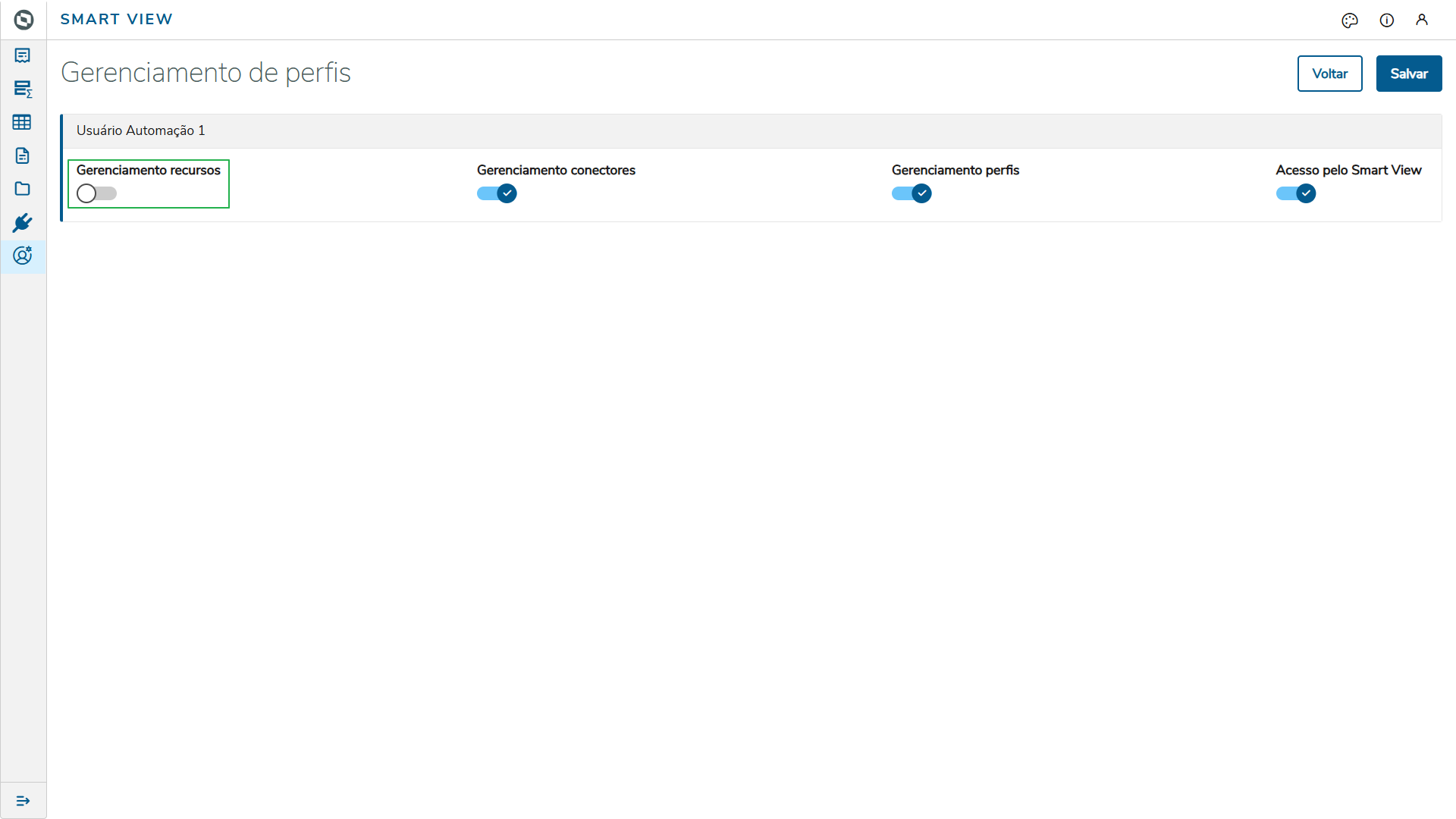Viewport: 1456px width, 819px height.
Task: Click the Salvar button
Action: click(1409, 74)
